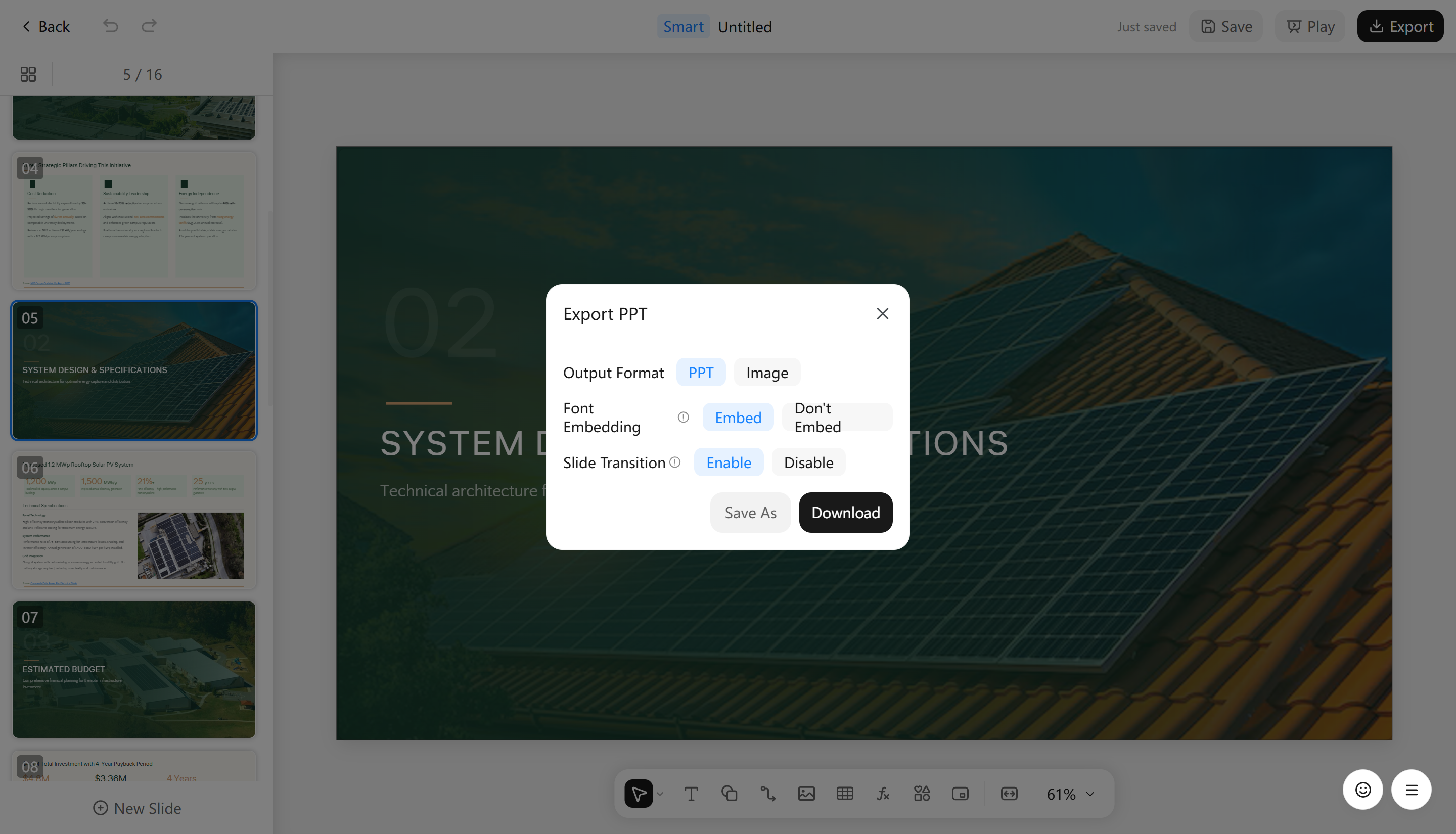Close the Export PPT dialog

click(882, 314)
